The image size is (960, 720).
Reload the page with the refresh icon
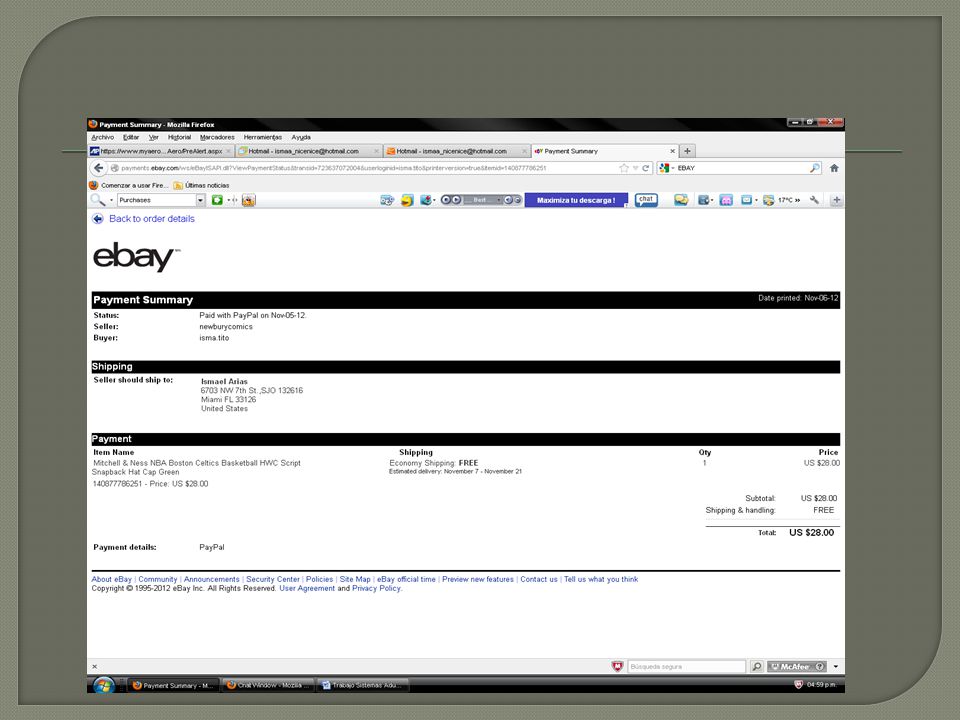pos(645,168)
